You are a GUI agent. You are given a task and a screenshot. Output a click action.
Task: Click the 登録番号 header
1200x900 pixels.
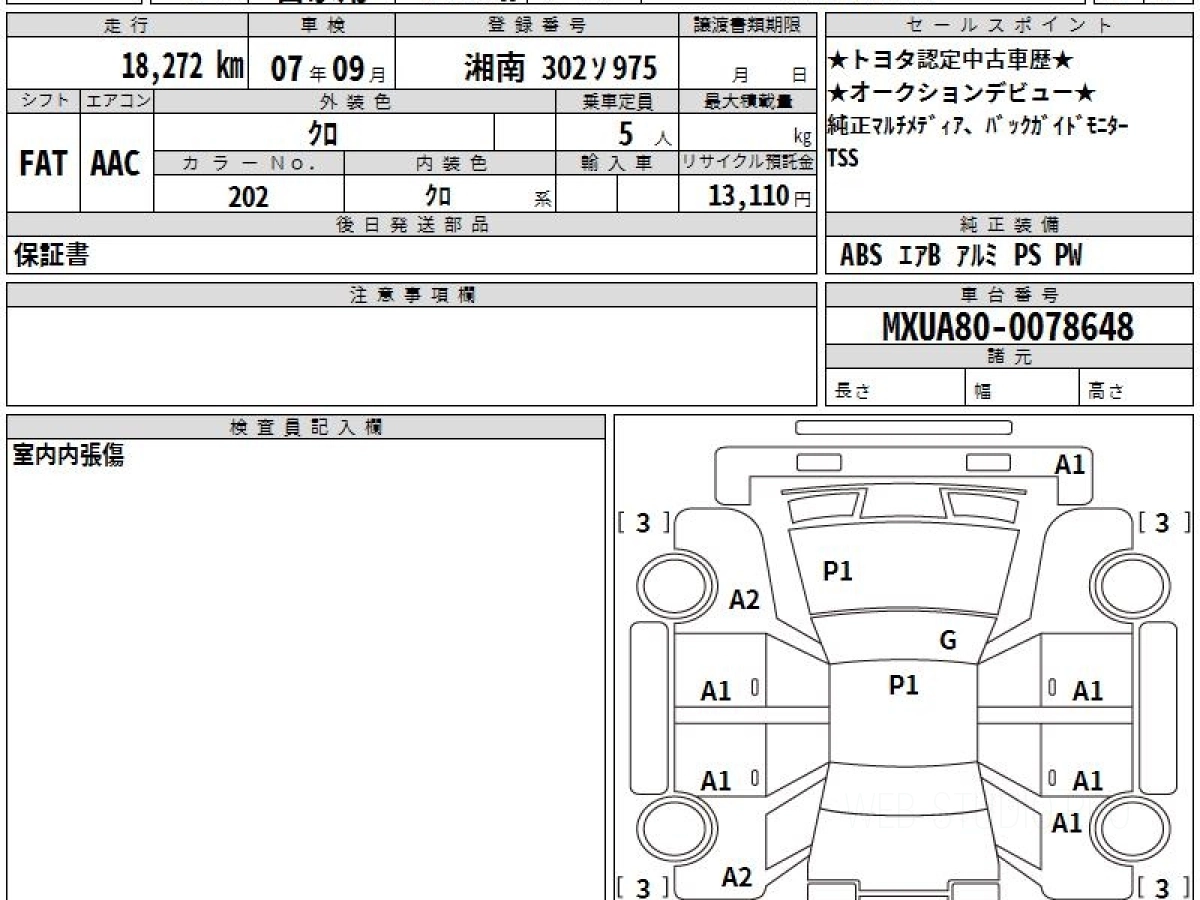tap(537, 26)
